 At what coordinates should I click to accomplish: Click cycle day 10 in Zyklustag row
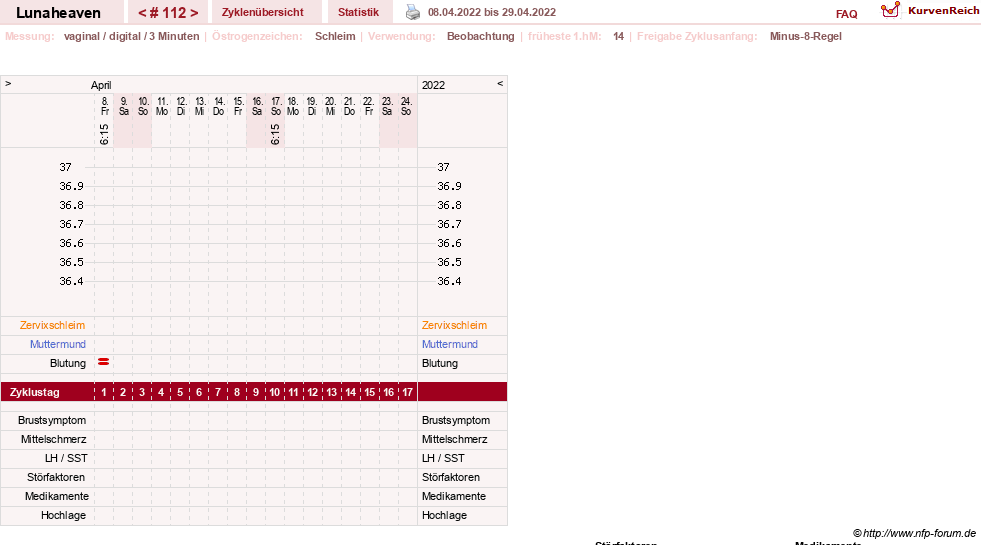[x=275, y=392]
